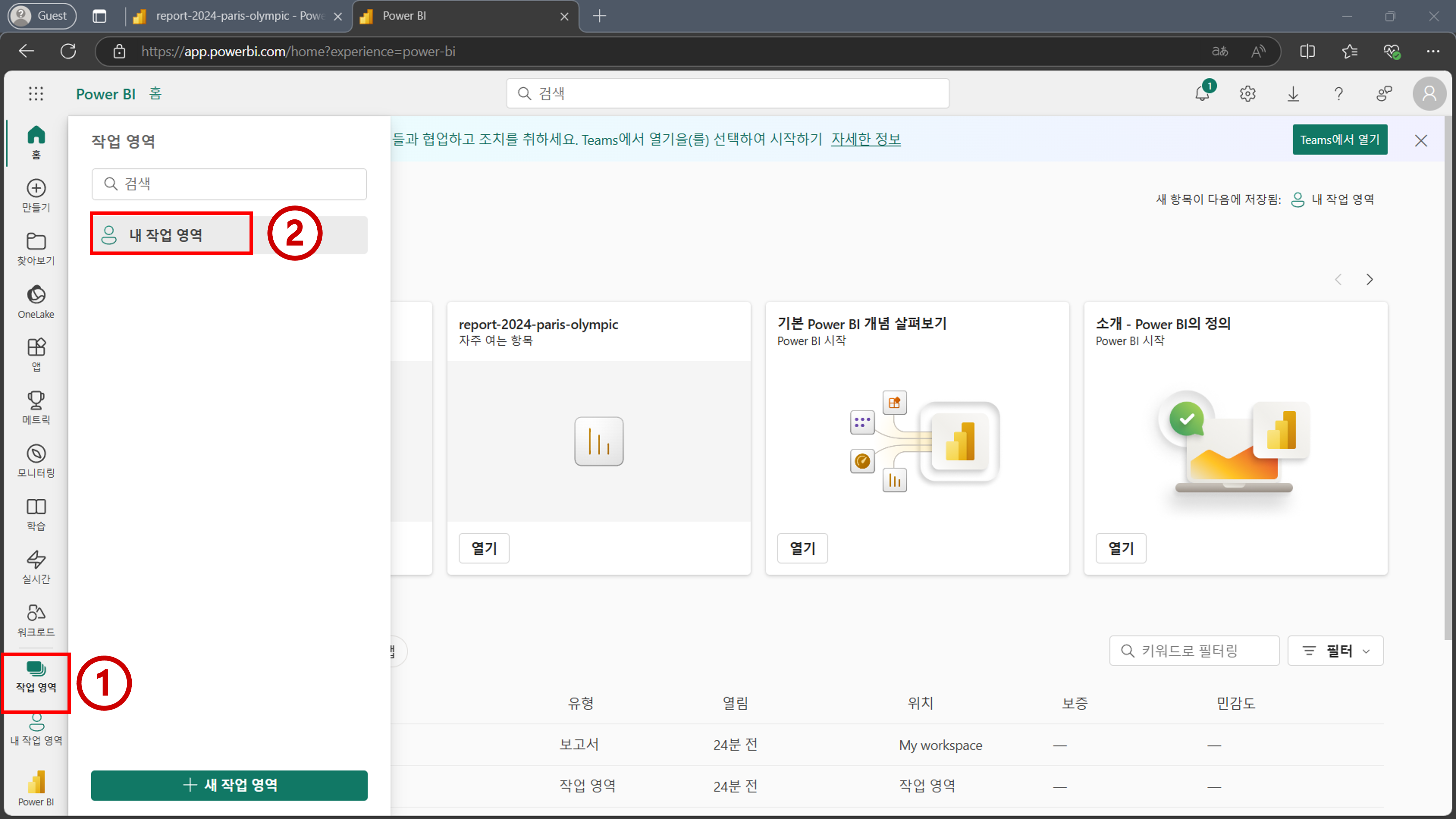Click 열기 on report-2024-paris-olympic card
1456x819 pixels.
tap(484, 548)
